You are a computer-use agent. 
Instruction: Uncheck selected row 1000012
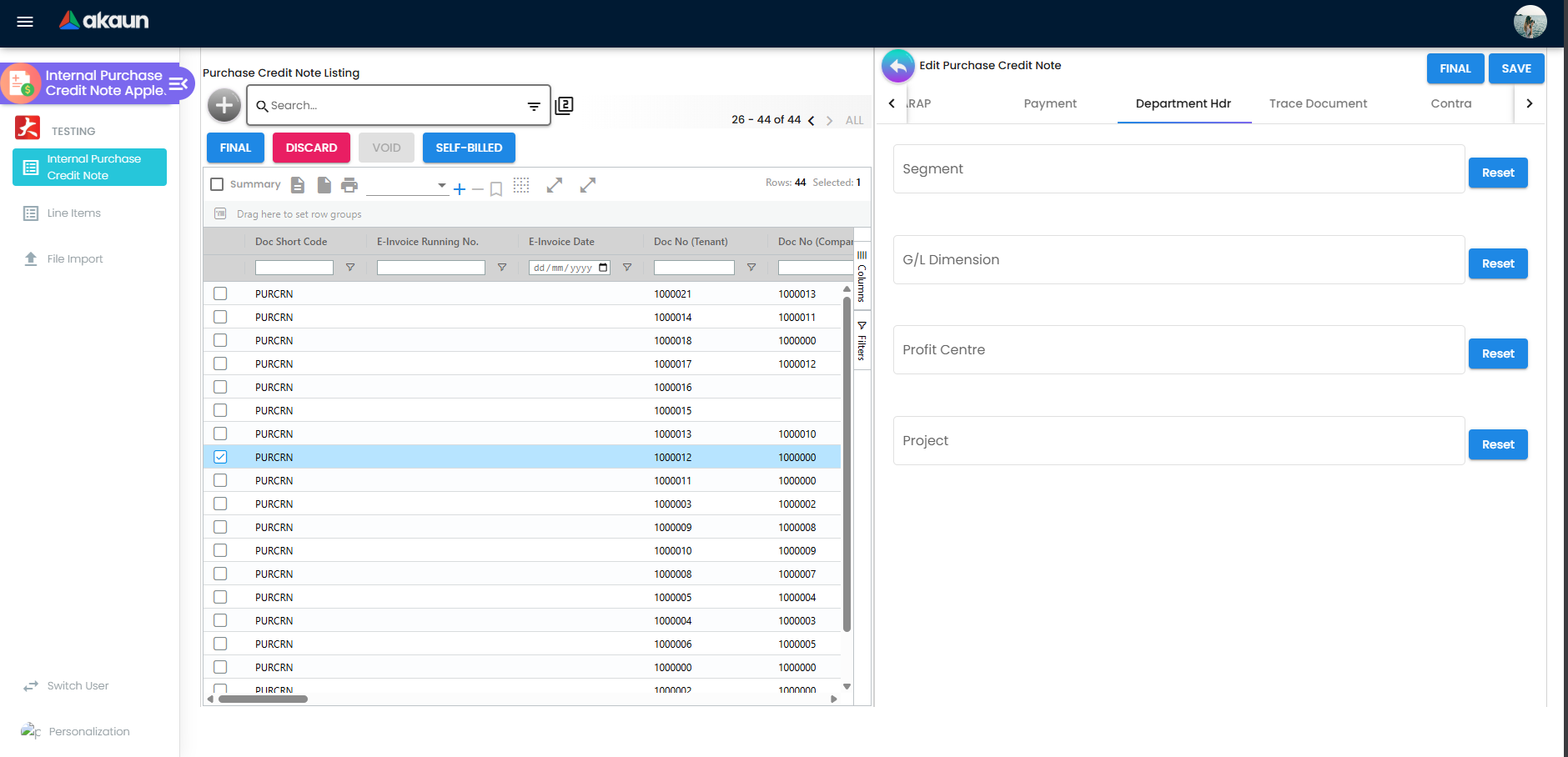click(x=220, y=457)
